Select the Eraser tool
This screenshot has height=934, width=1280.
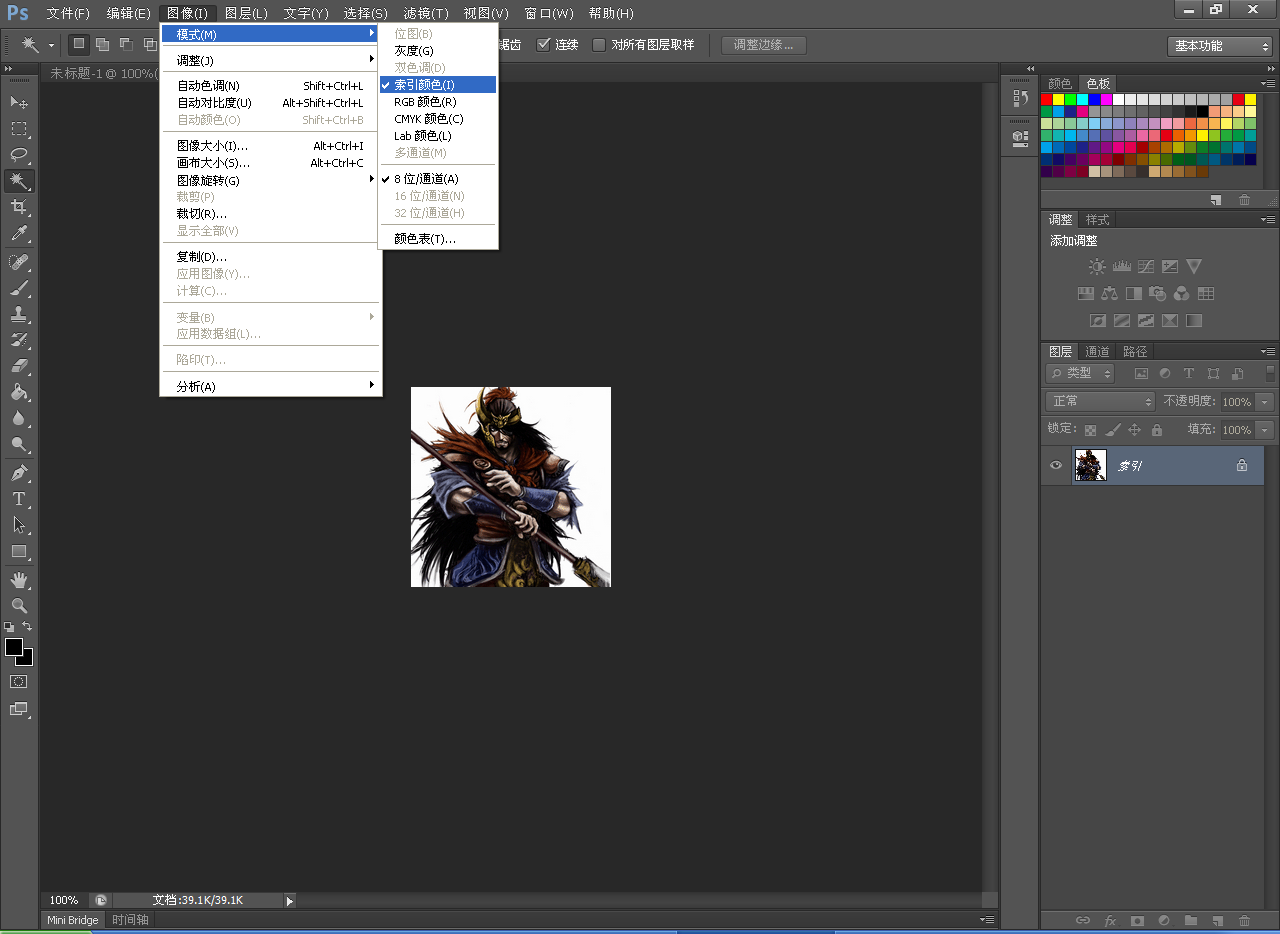pyautogui.click(x=19, y=366)
